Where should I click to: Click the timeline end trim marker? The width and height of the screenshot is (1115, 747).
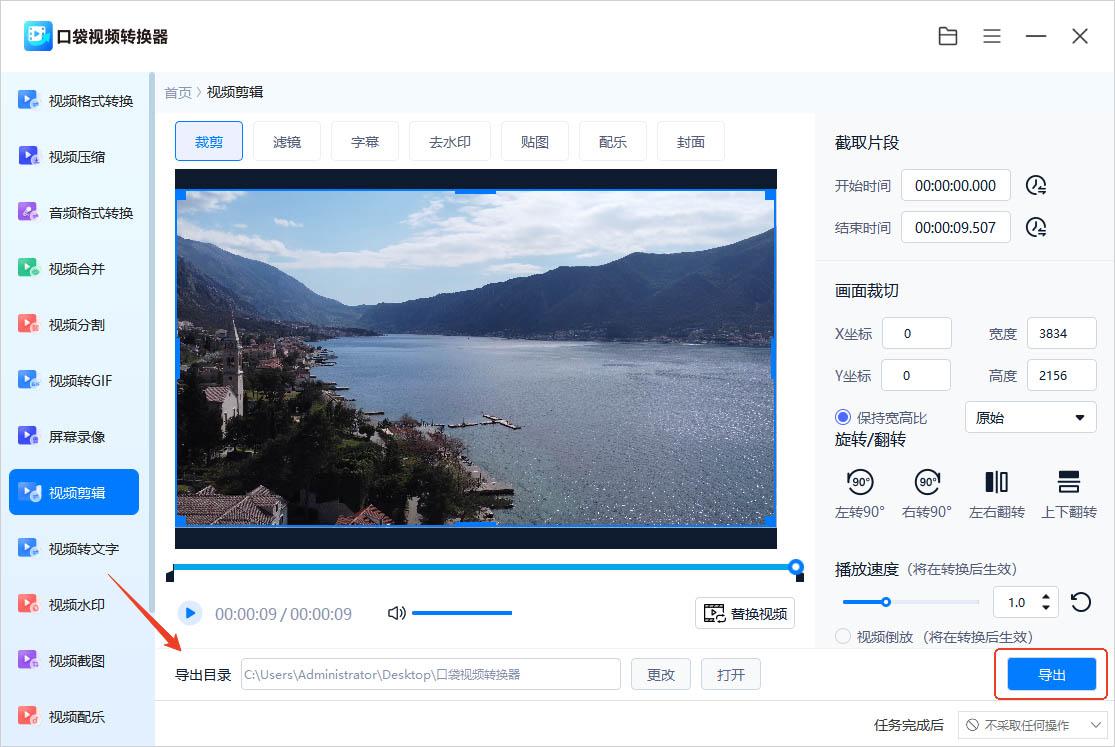pyautogui.click(x=800, y=577)
